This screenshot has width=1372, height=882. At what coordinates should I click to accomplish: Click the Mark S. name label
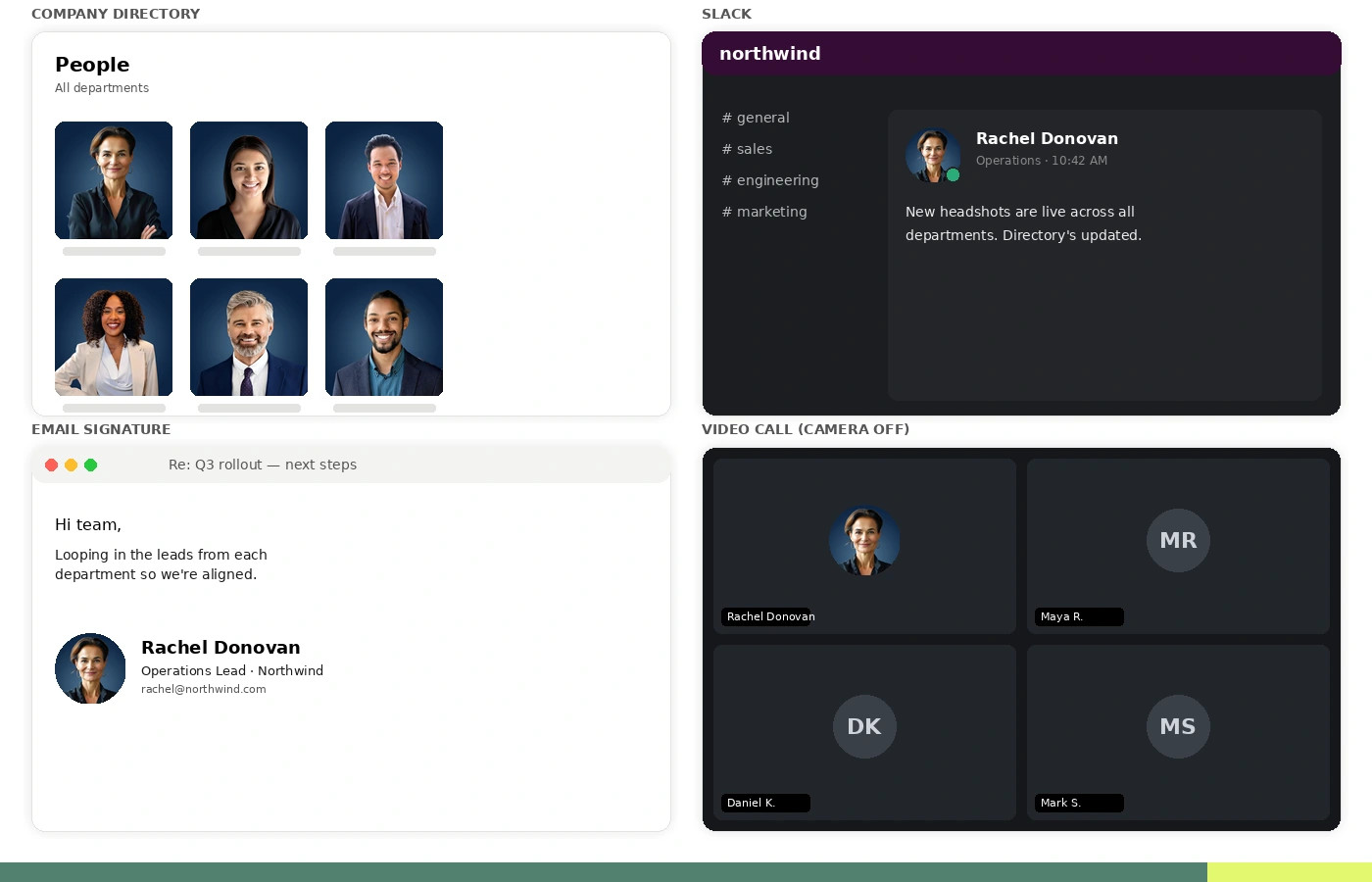pos(1080,803)
